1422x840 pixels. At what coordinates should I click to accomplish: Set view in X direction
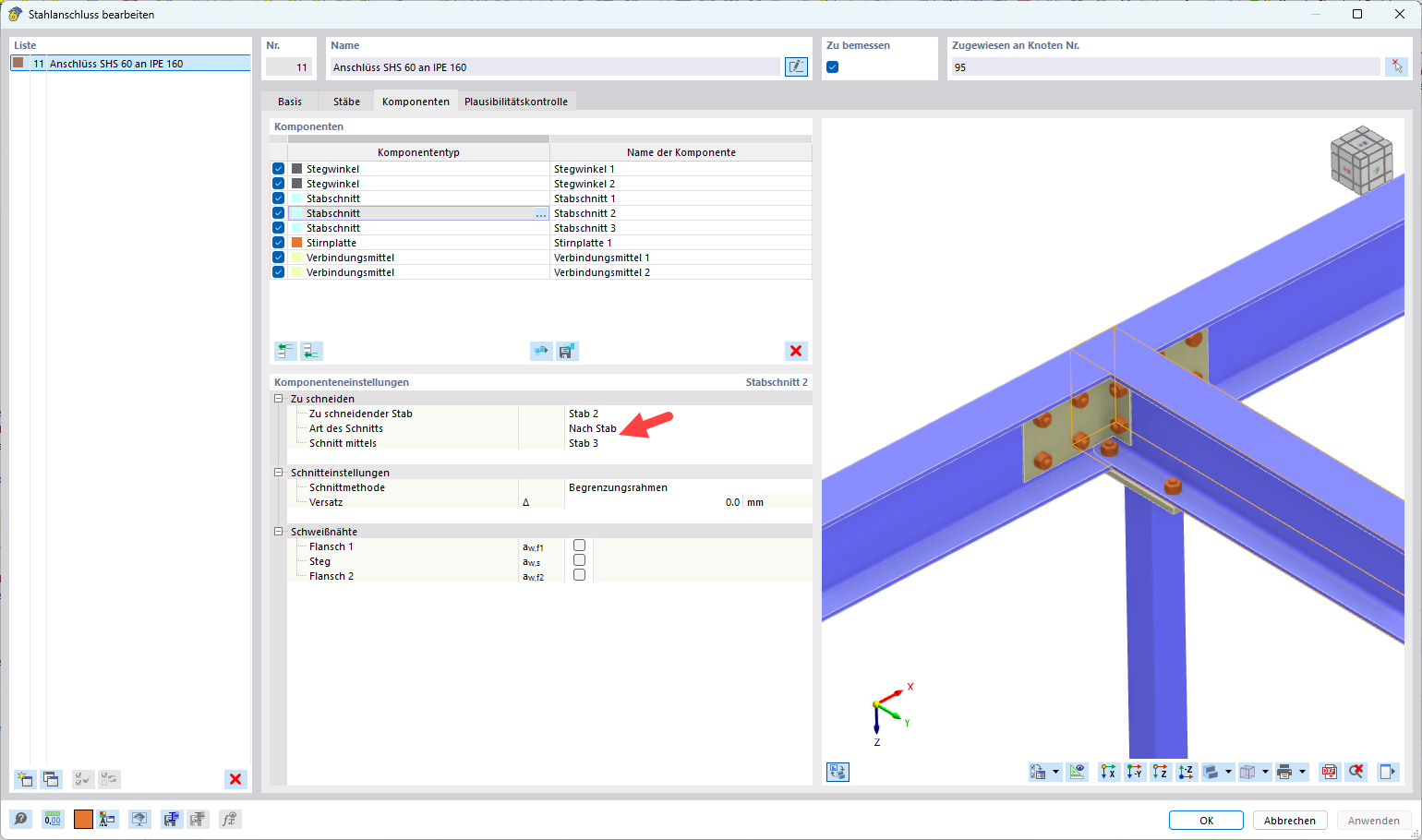click(x=1108, y=772)
